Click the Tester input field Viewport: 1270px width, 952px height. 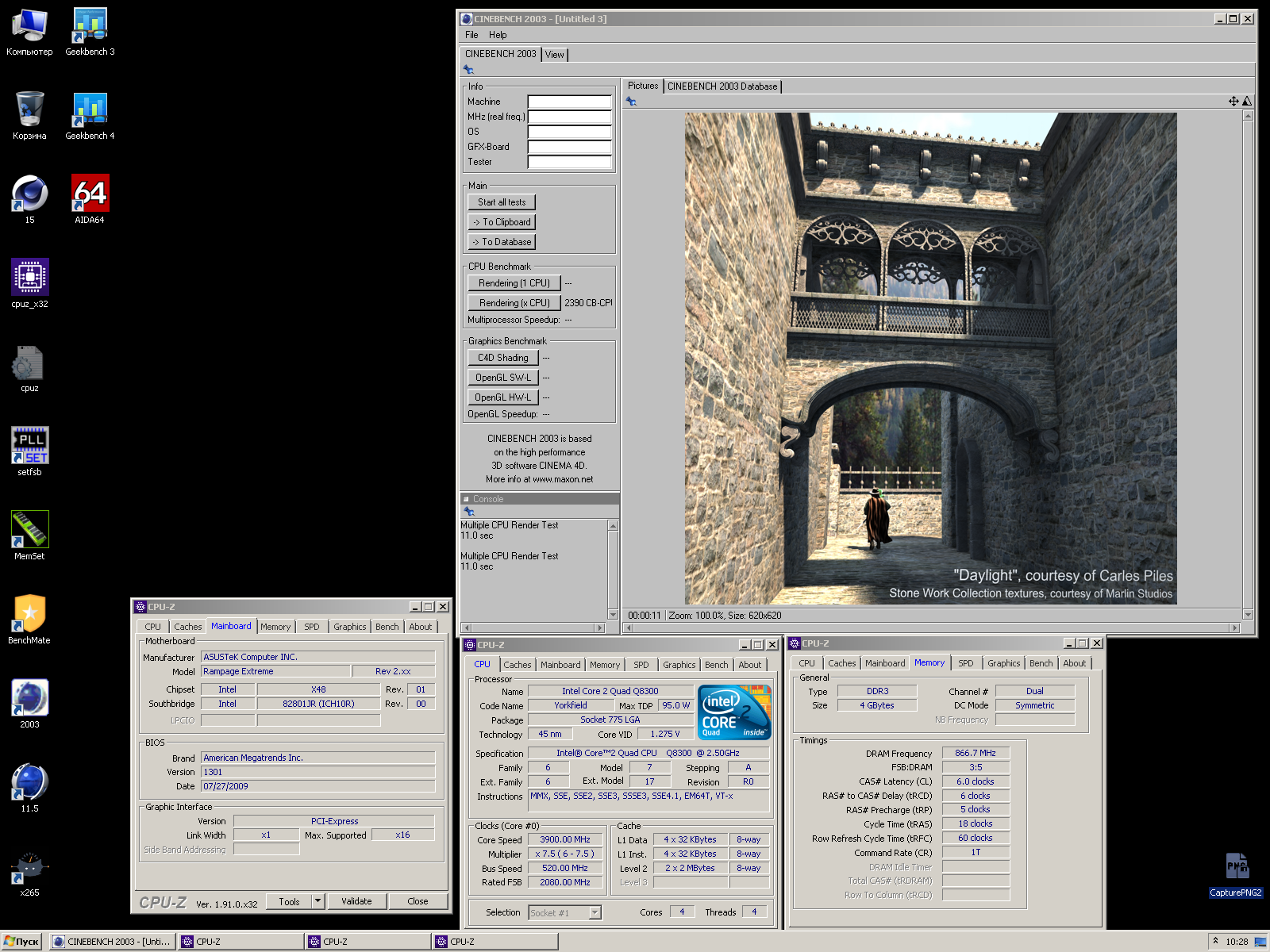pyautogui.click(x=570, y=162)
